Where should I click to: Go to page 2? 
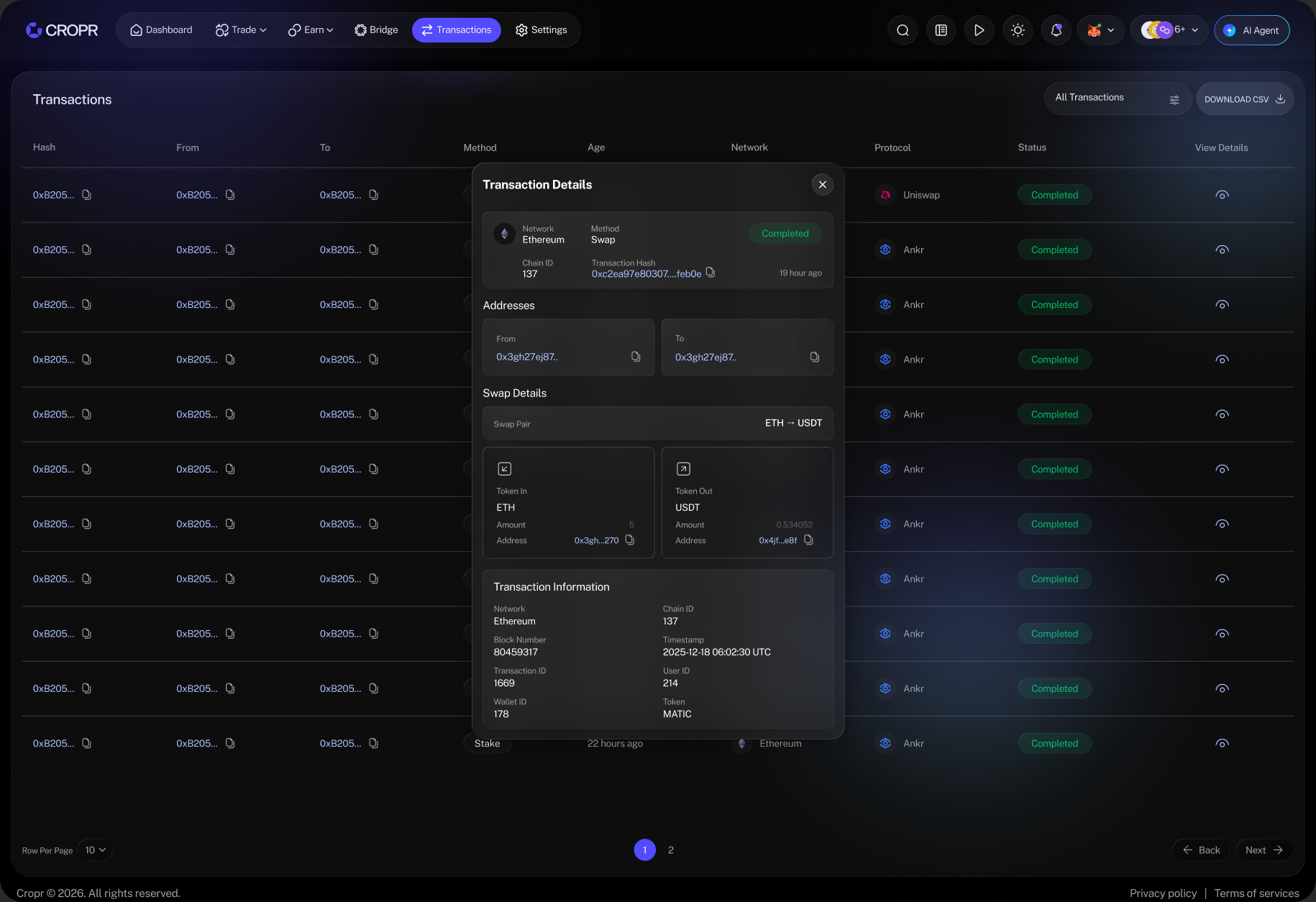(x=671, y=850)
